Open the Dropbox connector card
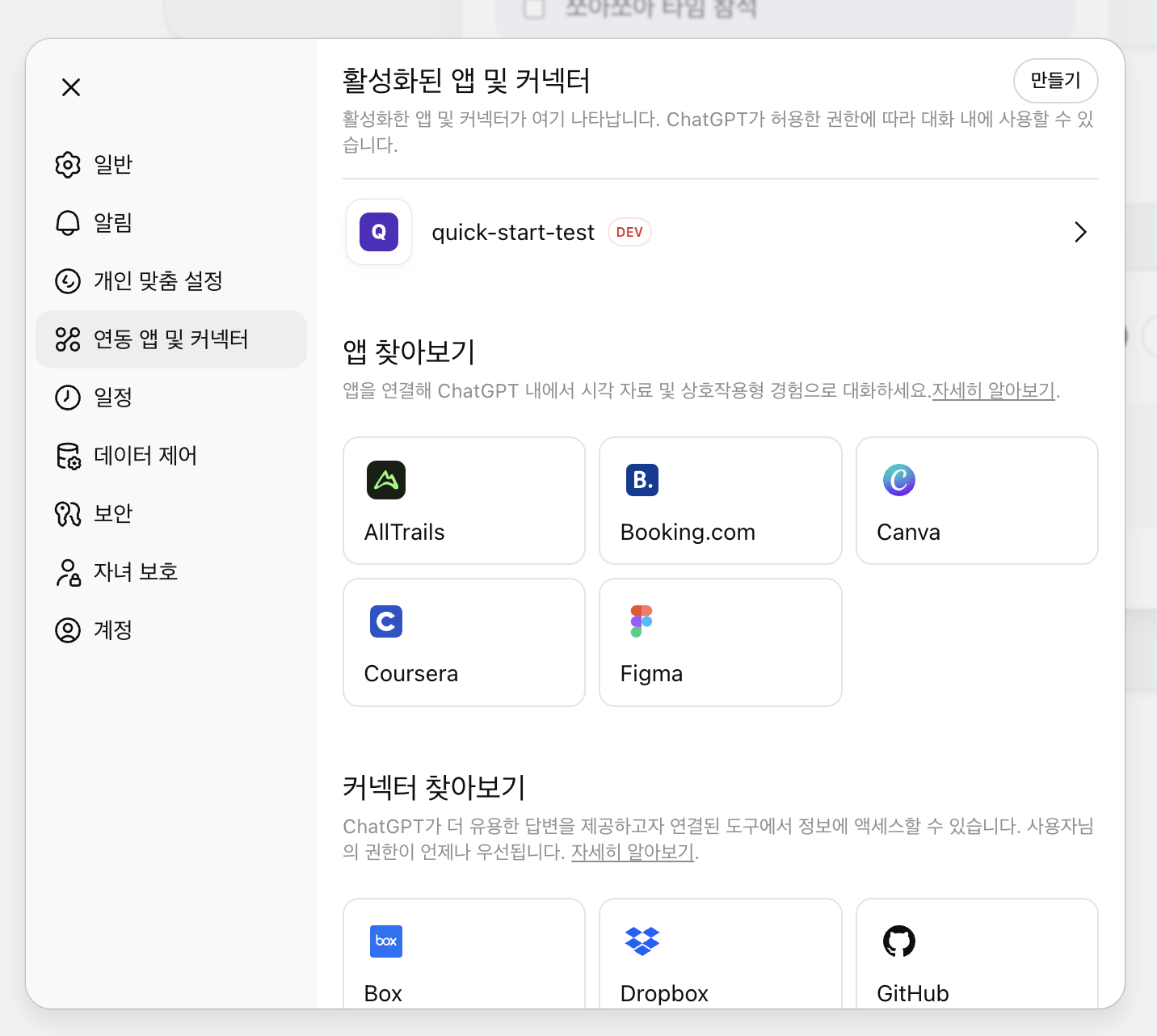1157x1036 pixels. pyautogui.click(x=721, y=954)
